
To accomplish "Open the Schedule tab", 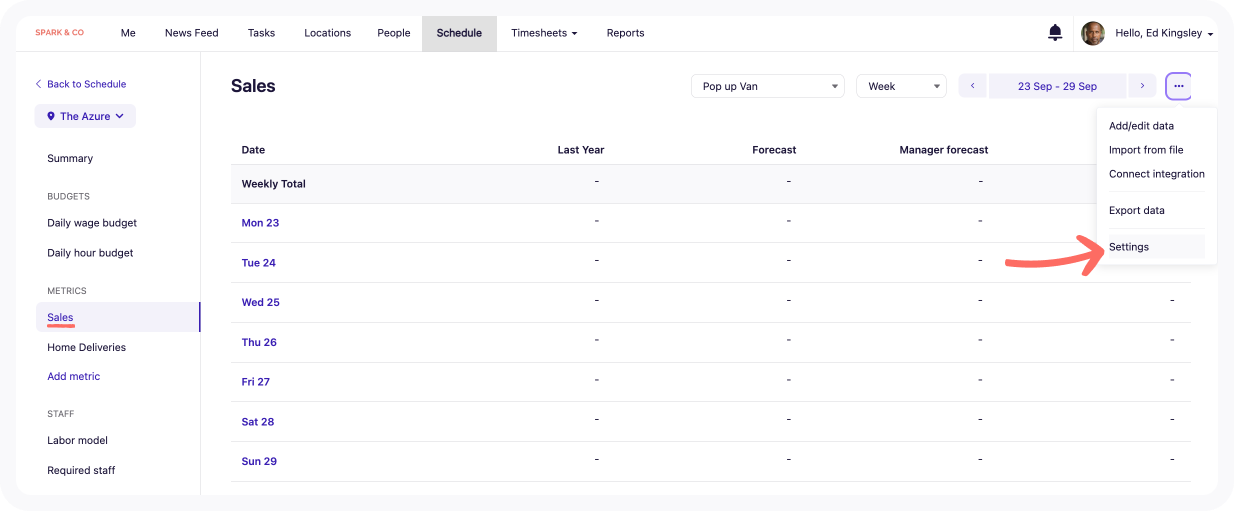I will pyautogui.click(x=459, y=33).
